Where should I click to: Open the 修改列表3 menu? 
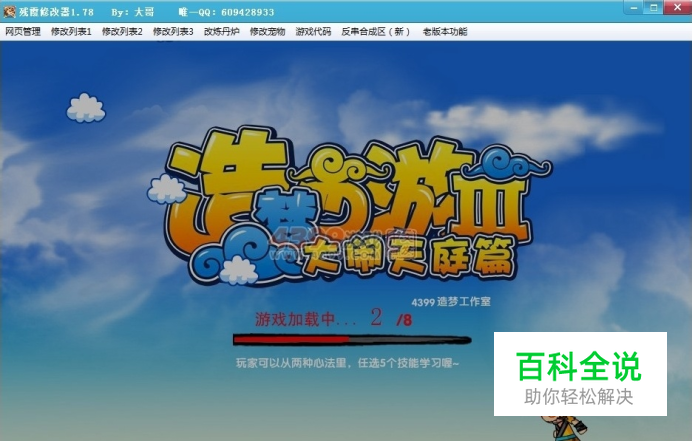pyautogui.click(x=173, y=32)
